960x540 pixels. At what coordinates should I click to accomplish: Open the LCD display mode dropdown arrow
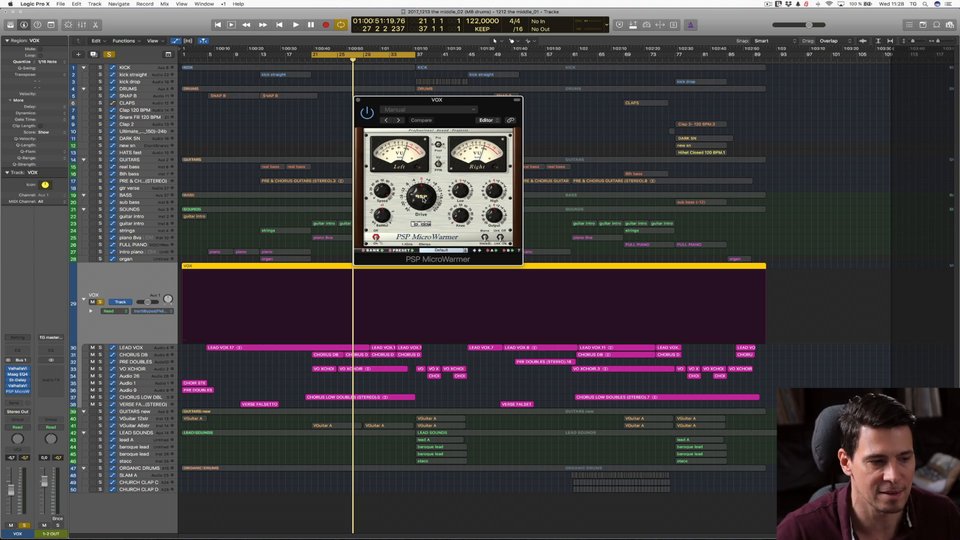tap(606, 25)
